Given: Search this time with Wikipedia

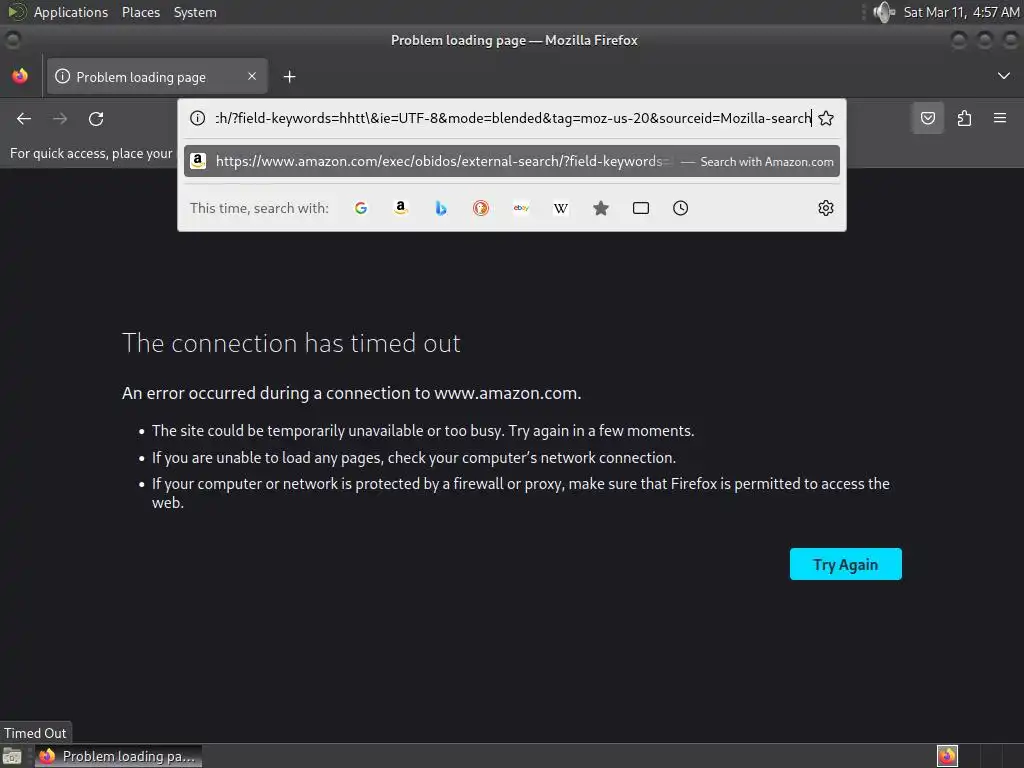Looking at the screenshot, I should pos(561,208).
